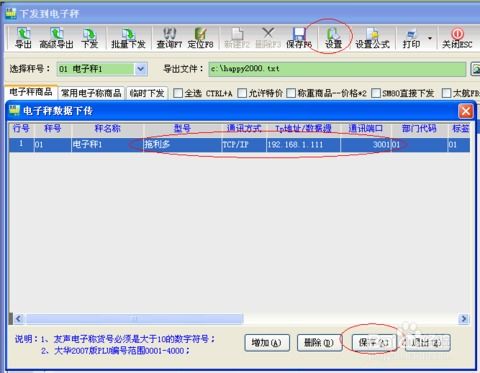Toggle the 全选 CTRL+A checkbox
480x373 pixels.
178,93
